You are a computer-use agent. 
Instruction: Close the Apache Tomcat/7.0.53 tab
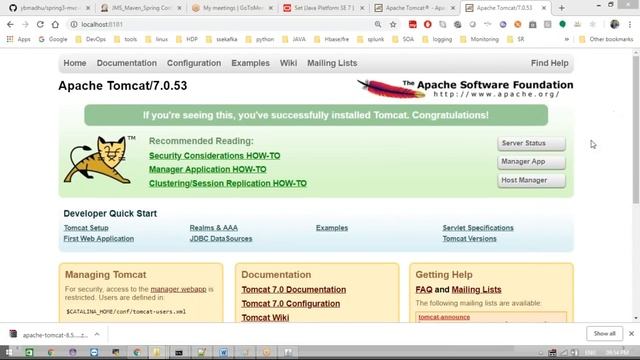pos(544,8)
